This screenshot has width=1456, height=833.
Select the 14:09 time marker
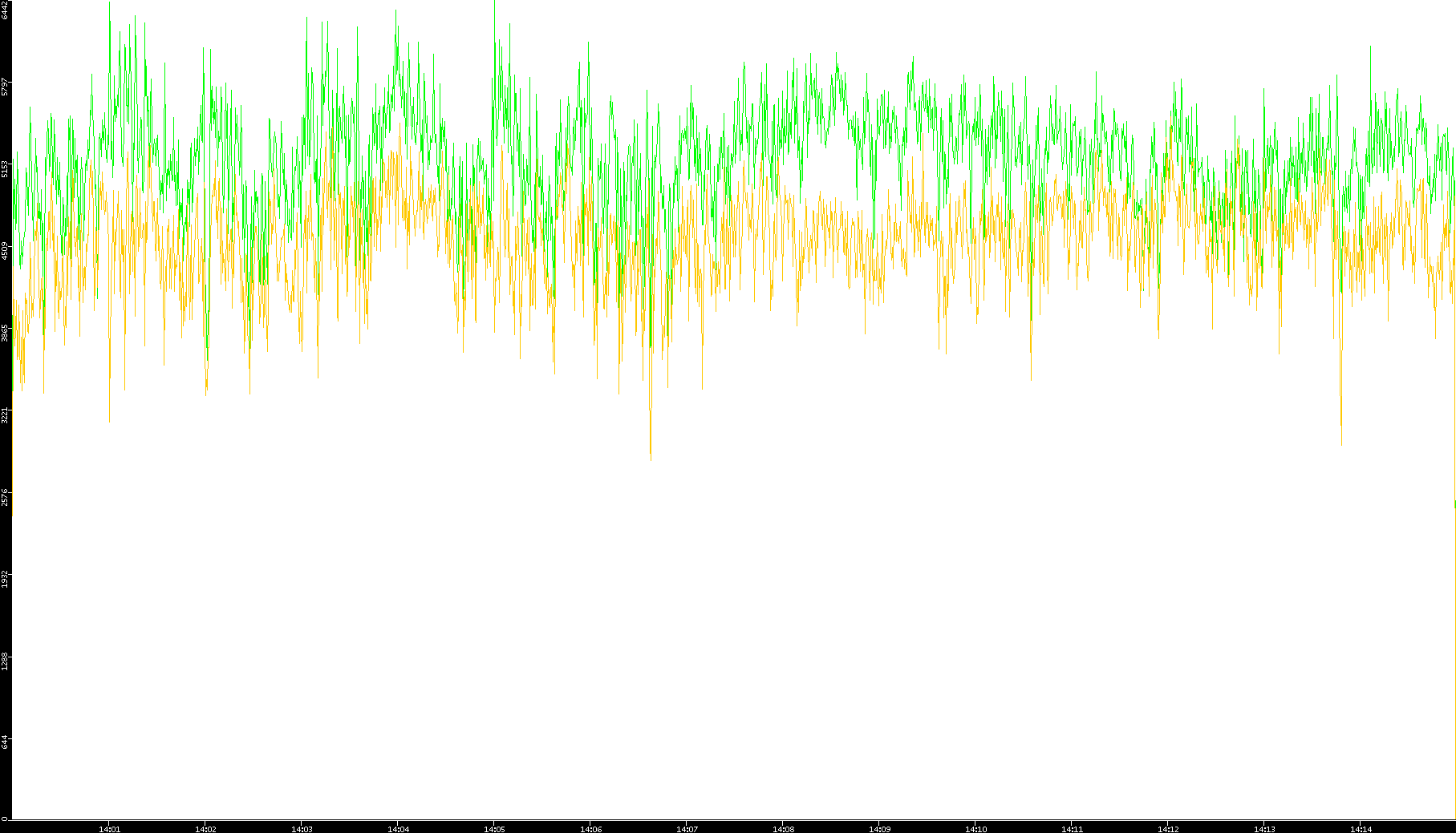[x=879, y=829]
